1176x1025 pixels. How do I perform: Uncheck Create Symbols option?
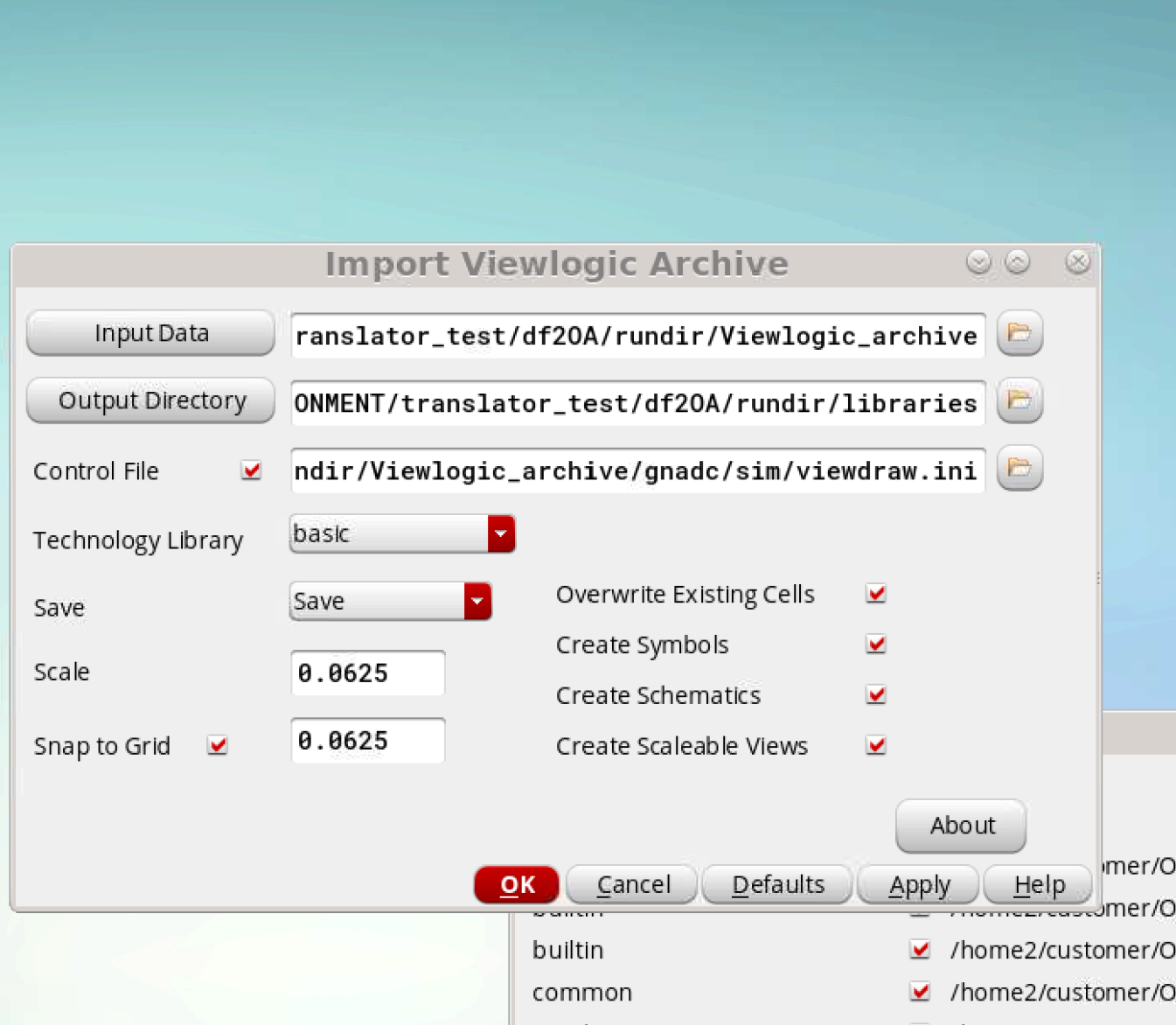[876, 645]
